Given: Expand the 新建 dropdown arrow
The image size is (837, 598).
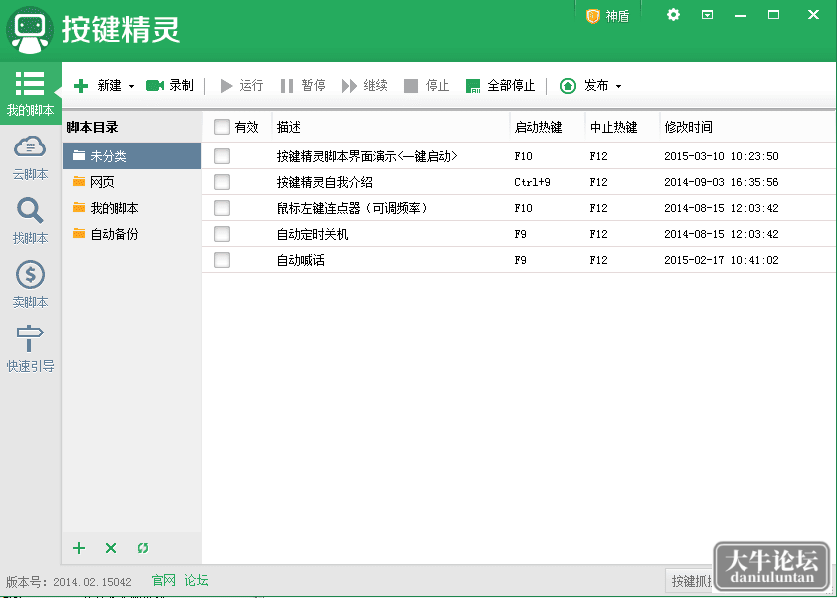Looking at the screenshot, I should coord(131,86).
